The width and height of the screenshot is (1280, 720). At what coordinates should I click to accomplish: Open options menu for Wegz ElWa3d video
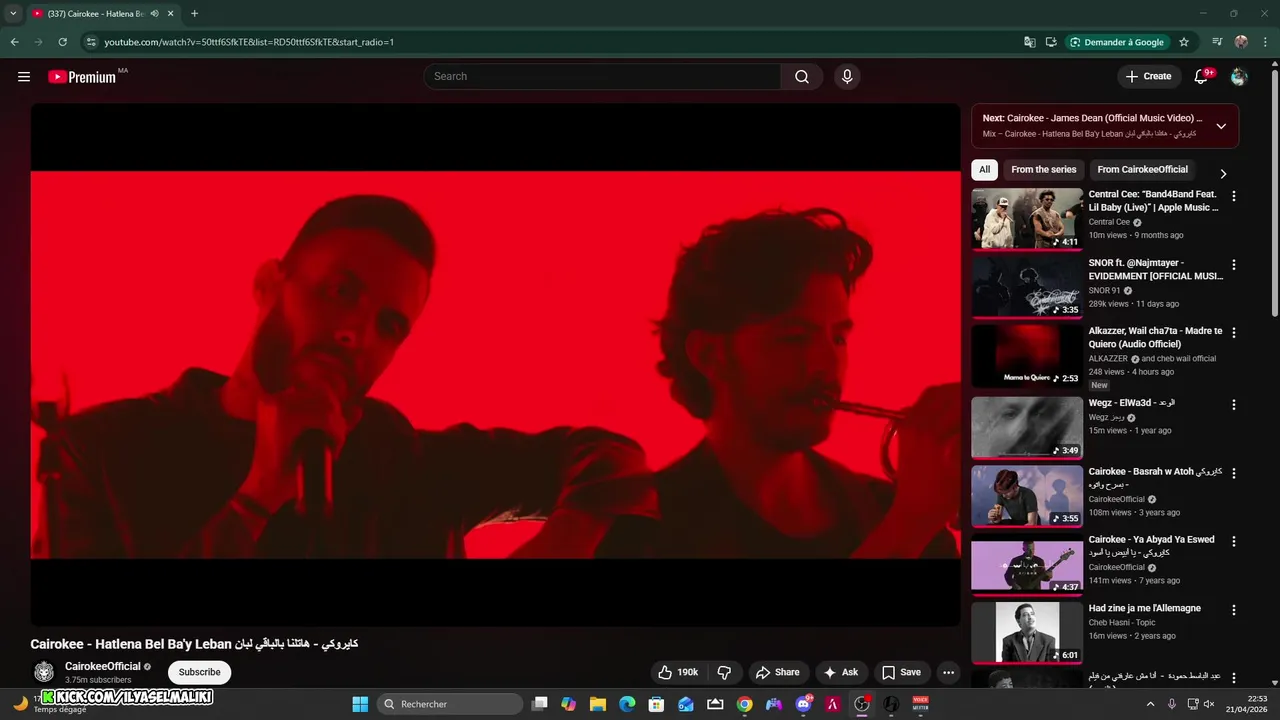point(1233,405)
